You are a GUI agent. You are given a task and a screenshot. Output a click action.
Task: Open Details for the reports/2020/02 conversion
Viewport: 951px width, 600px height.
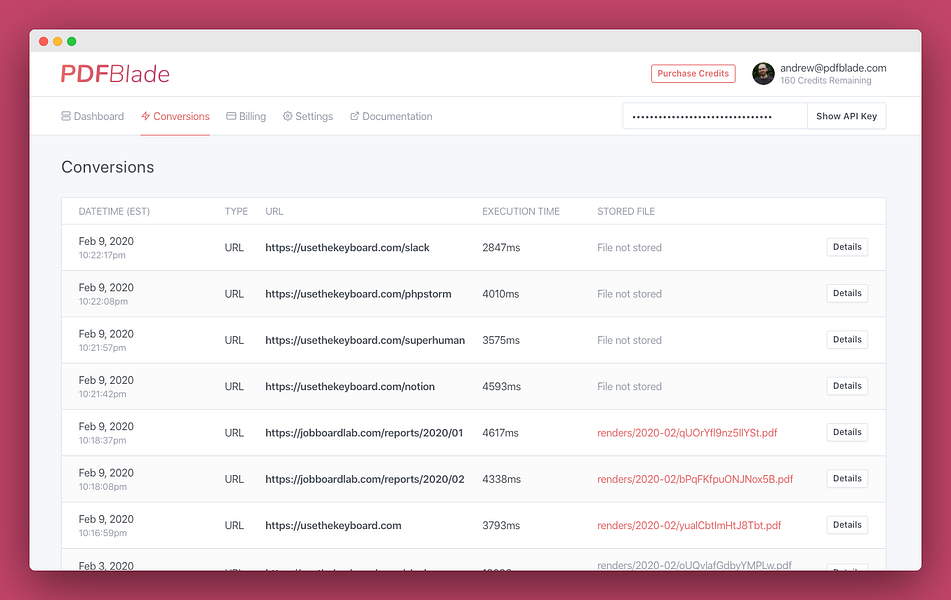(x=847, y=479)
